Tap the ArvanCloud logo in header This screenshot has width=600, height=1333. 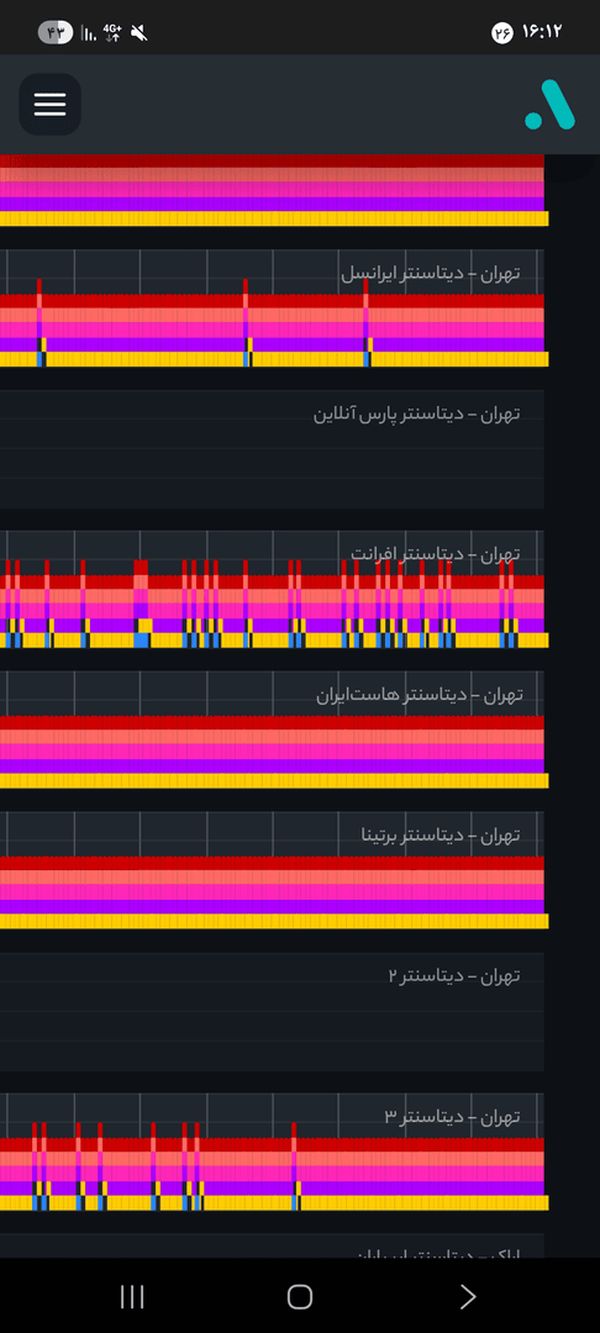550,105
